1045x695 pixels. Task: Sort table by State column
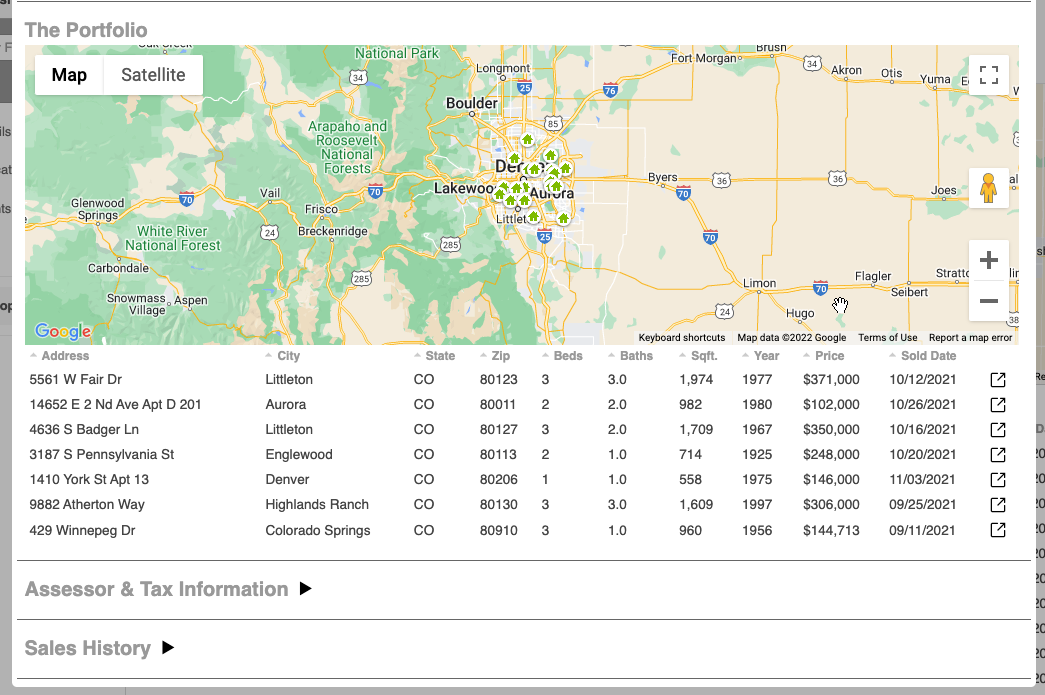coord(435,356)
